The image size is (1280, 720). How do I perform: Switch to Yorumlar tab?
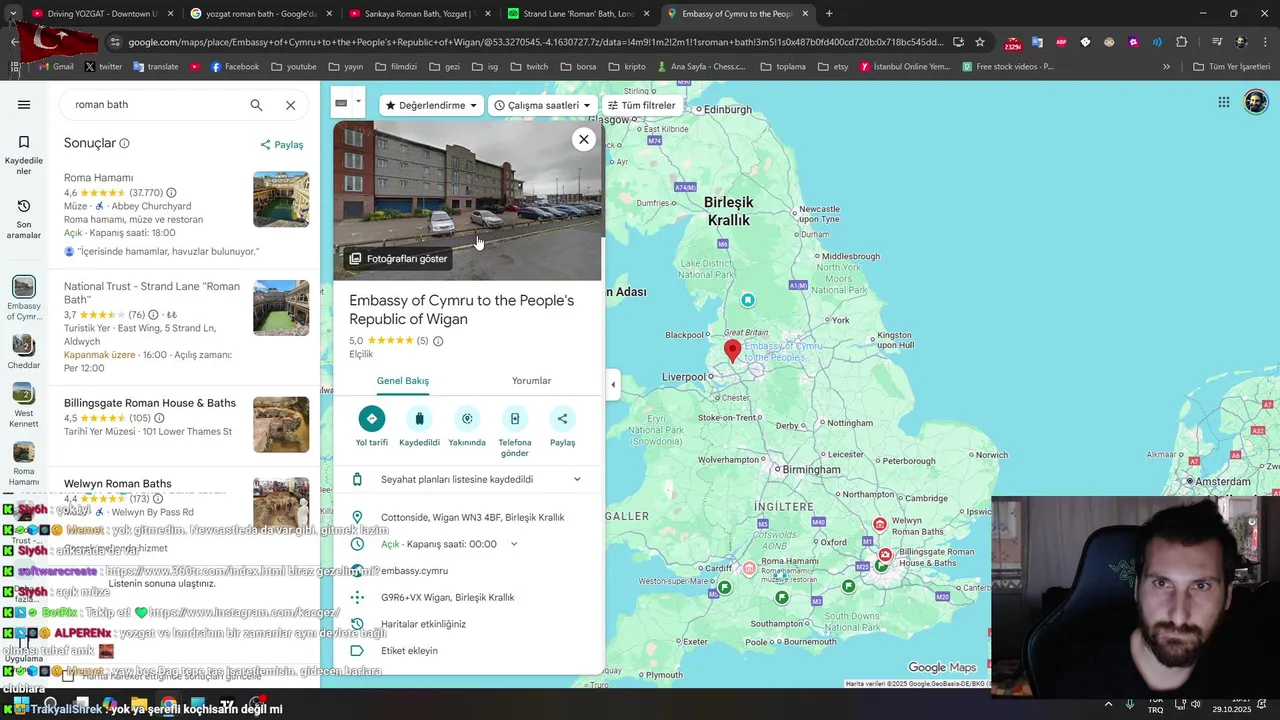click(x=531, y=381)
